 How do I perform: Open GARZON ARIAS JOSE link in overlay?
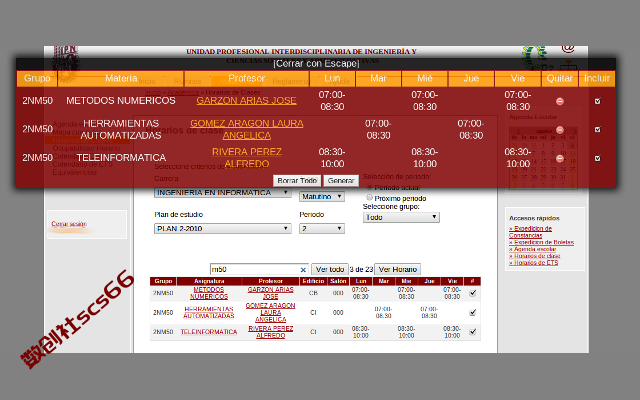(x=246, y=101)
